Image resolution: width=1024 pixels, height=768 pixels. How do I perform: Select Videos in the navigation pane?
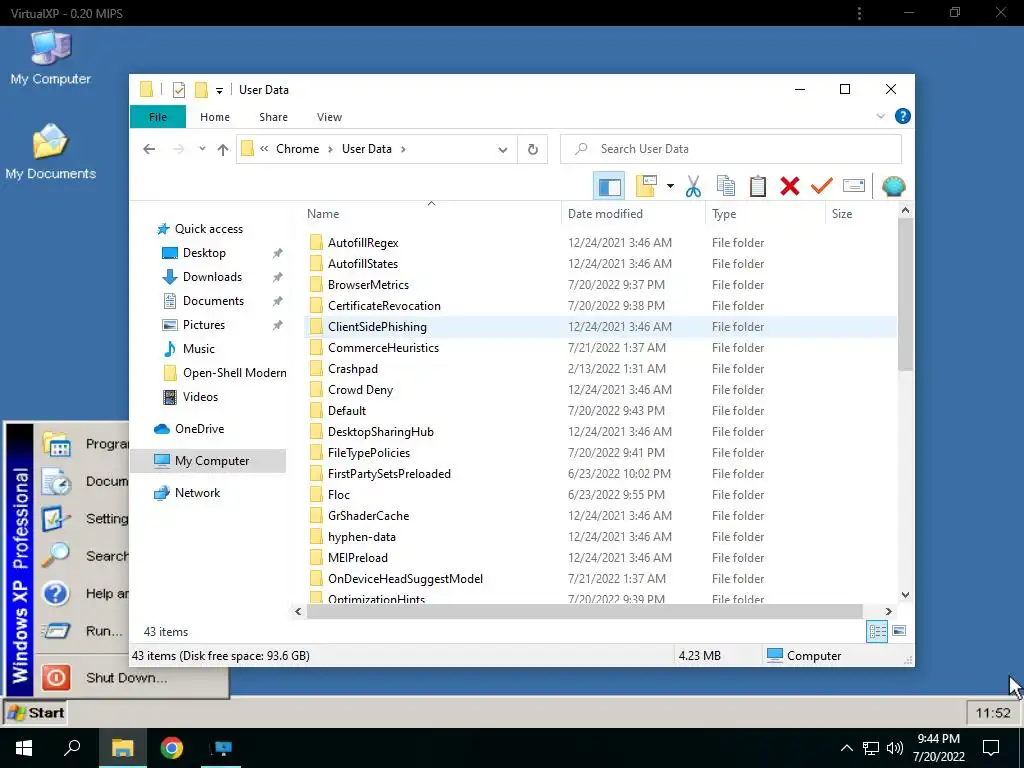pyautogui.click(x=200, y=397)
